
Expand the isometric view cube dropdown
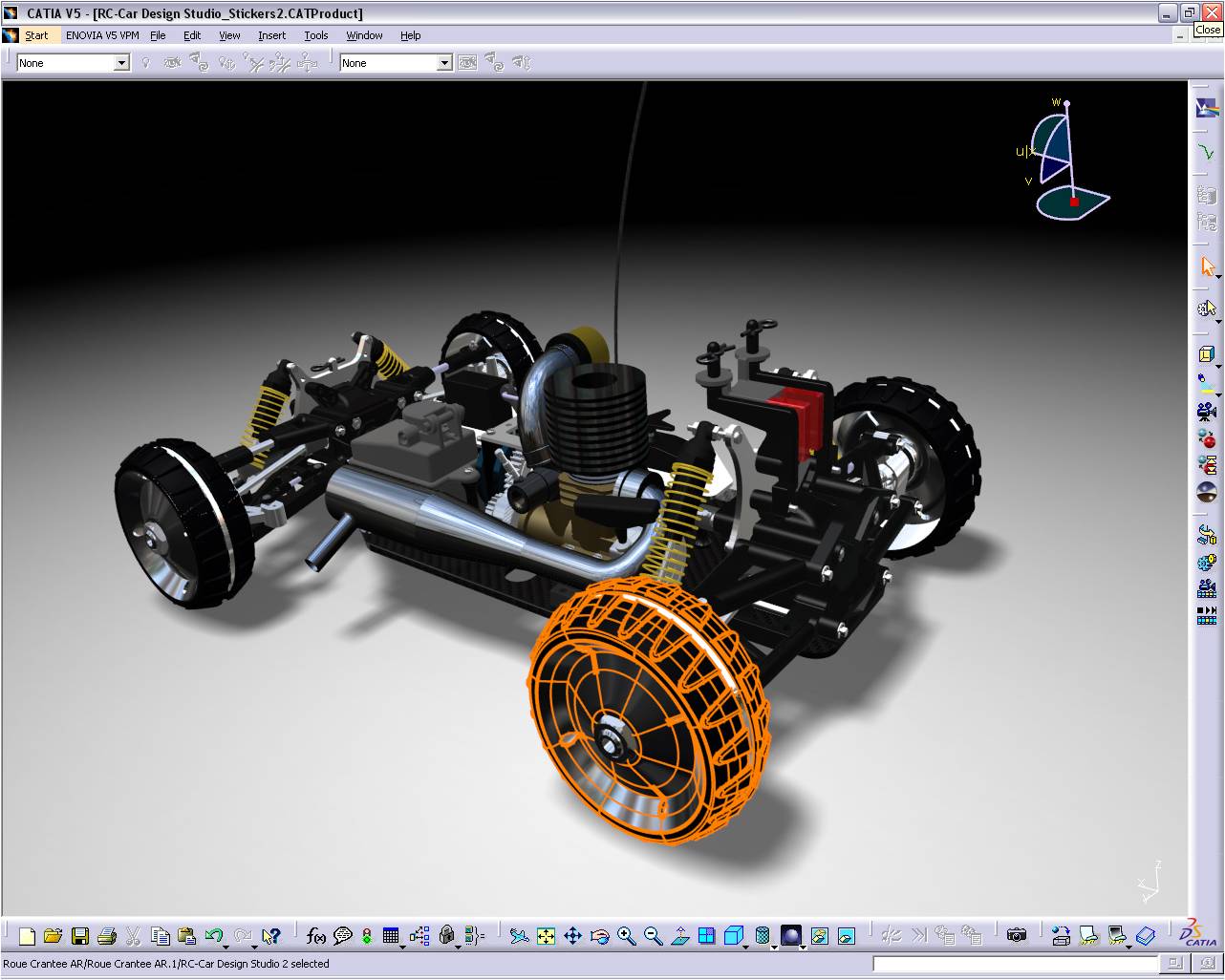pos(745,946)
